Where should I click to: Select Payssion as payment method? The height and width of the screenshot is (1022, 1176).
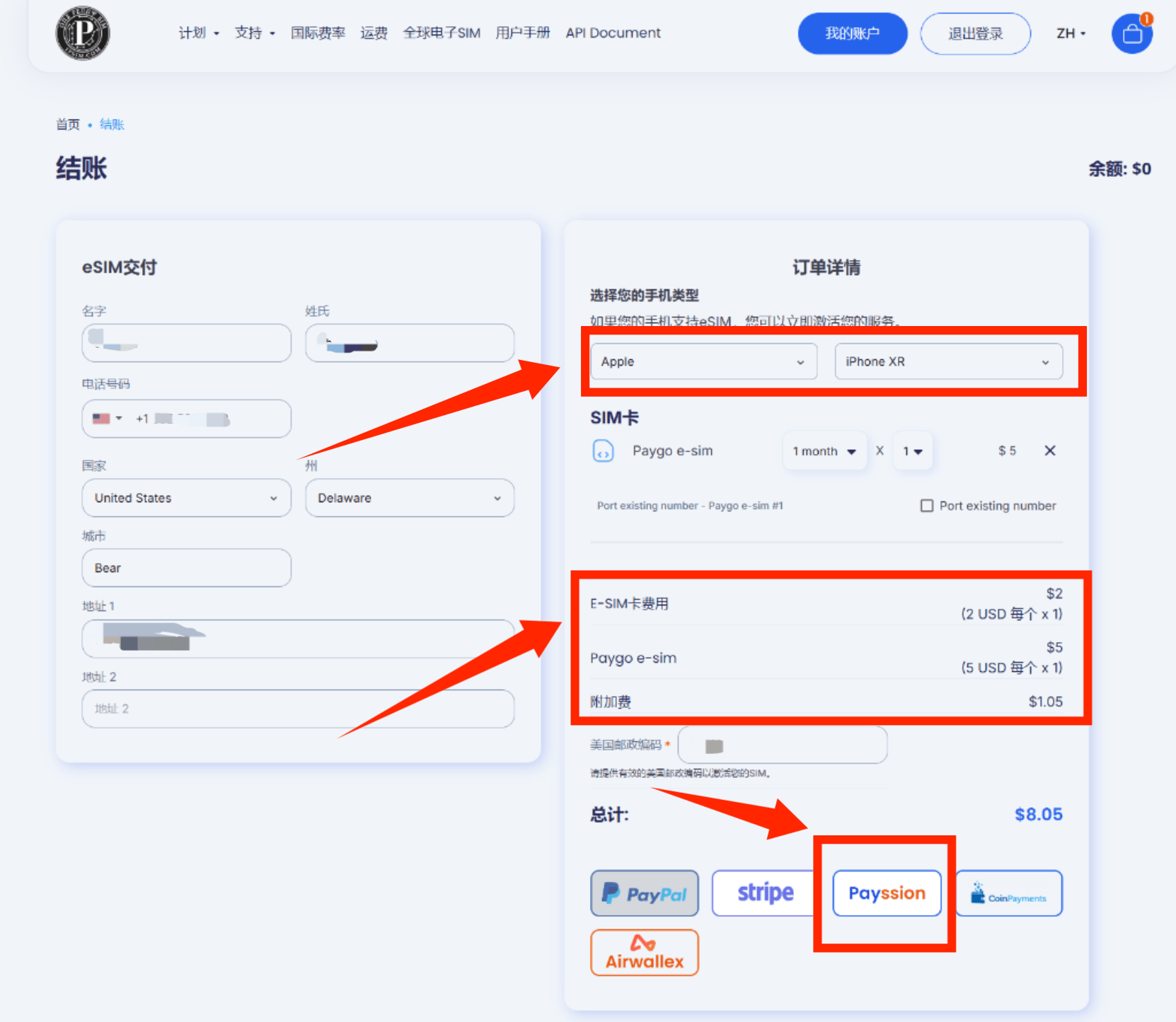point(887,893)
